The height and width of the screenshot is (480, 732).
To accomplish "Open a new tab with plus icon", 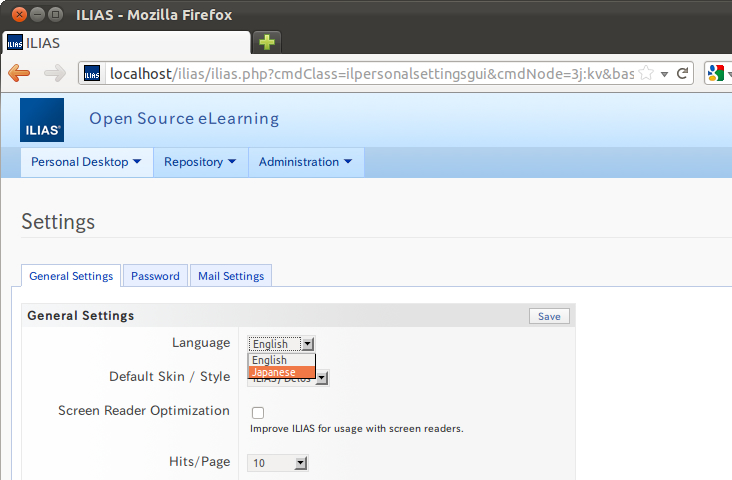I will (266, 42).
